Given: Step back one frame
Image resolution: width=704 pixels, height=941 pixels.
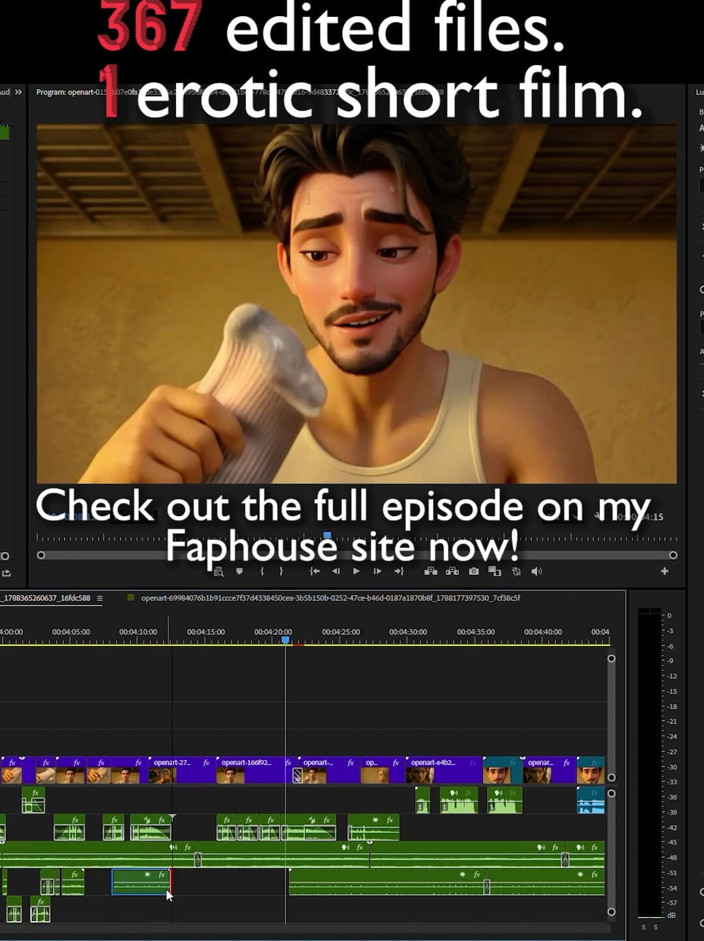Looking at the screenshot, I should 336,571.
